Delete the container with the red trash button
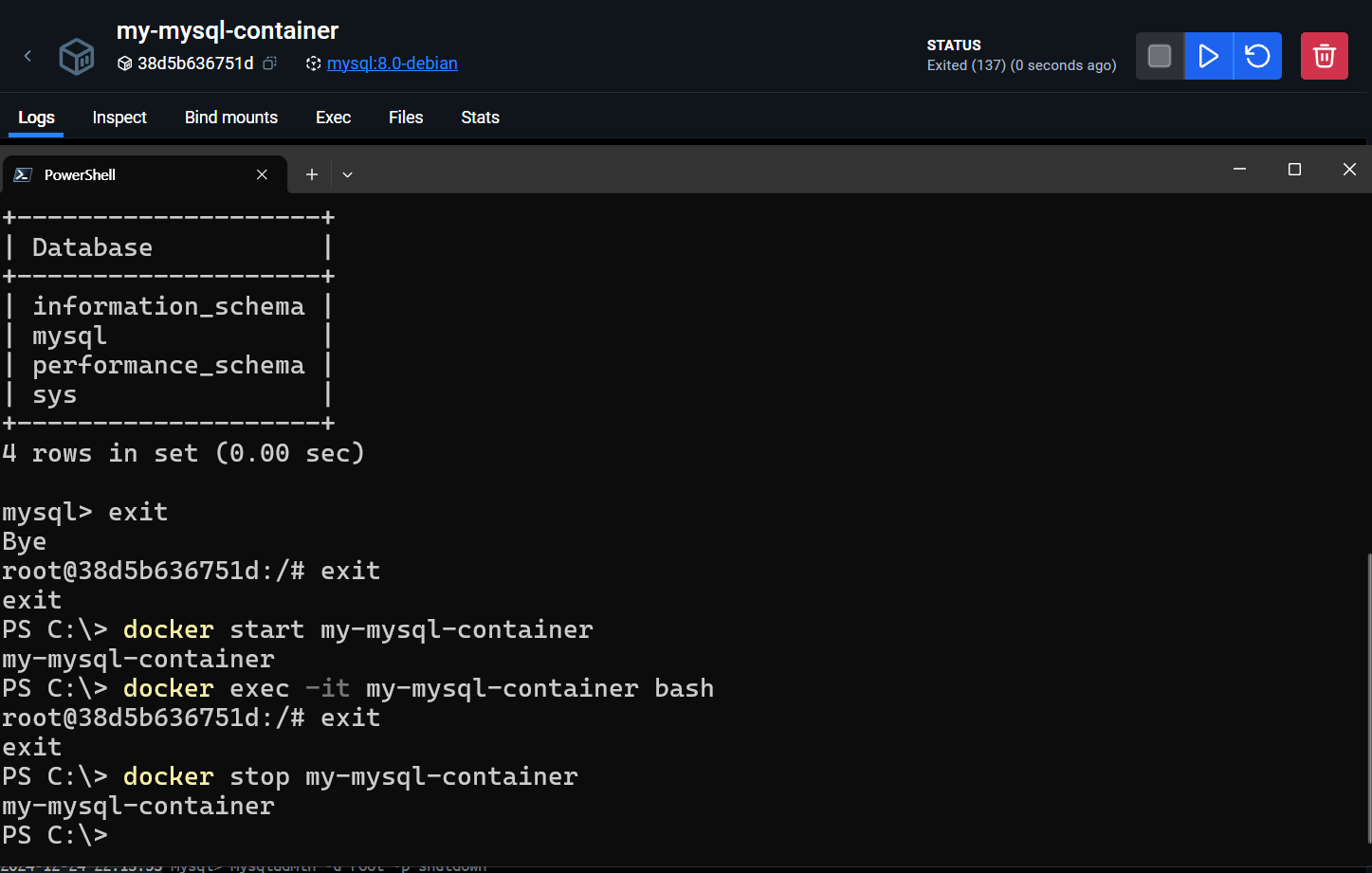This screenshot has height=873, width=1372. (1324, 56)
